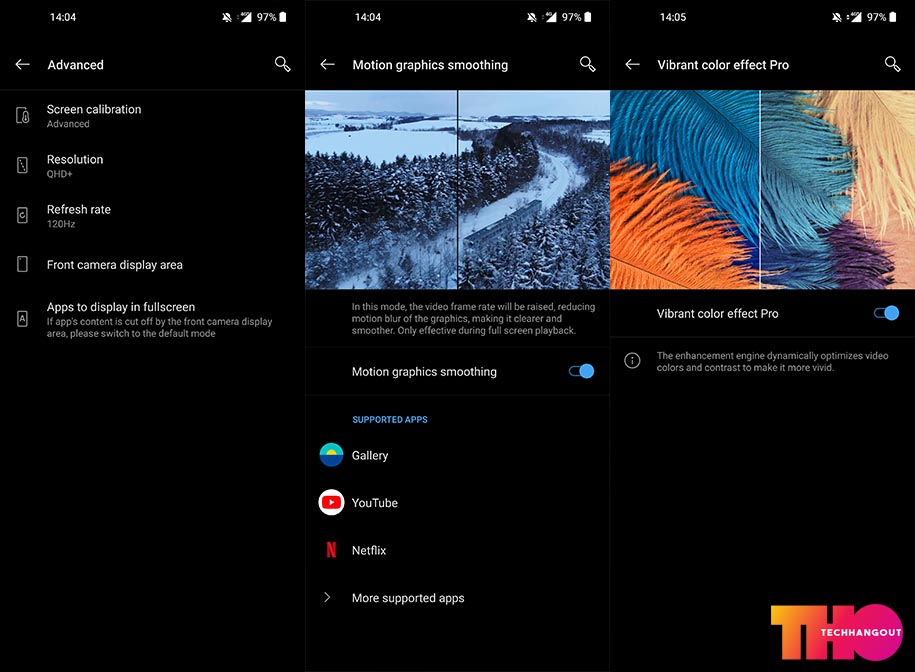Screen dimensions: 915x672
Task: Tap the Advanced screen title
Action: pyautogui.click(x=75, y=65)
